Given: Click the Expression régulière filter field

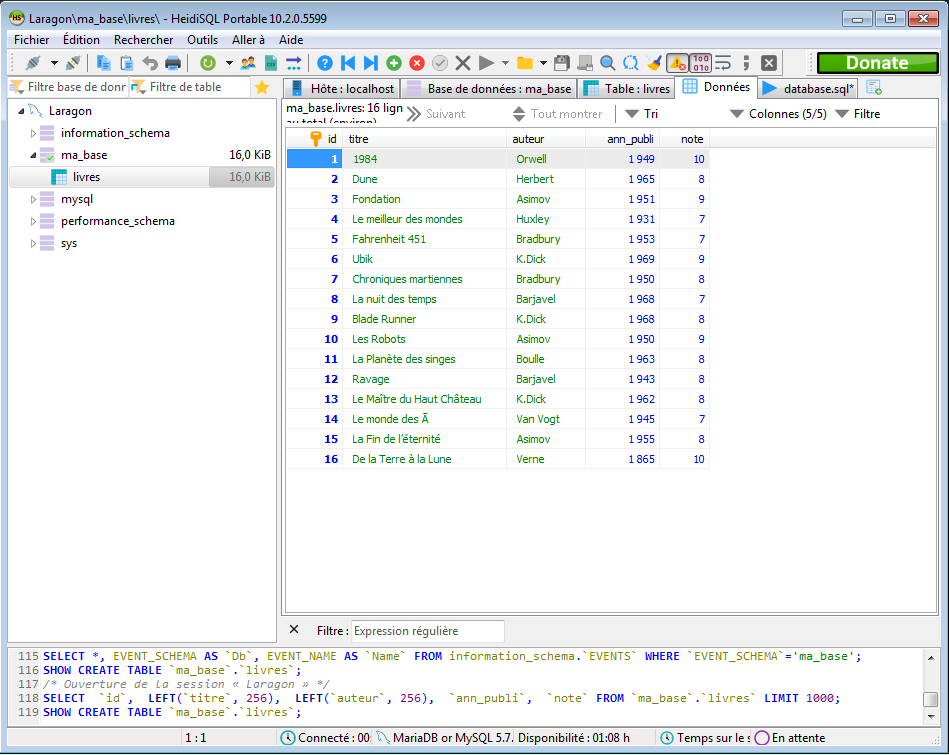Looking at the screenshot, I should tap(428, 631).
